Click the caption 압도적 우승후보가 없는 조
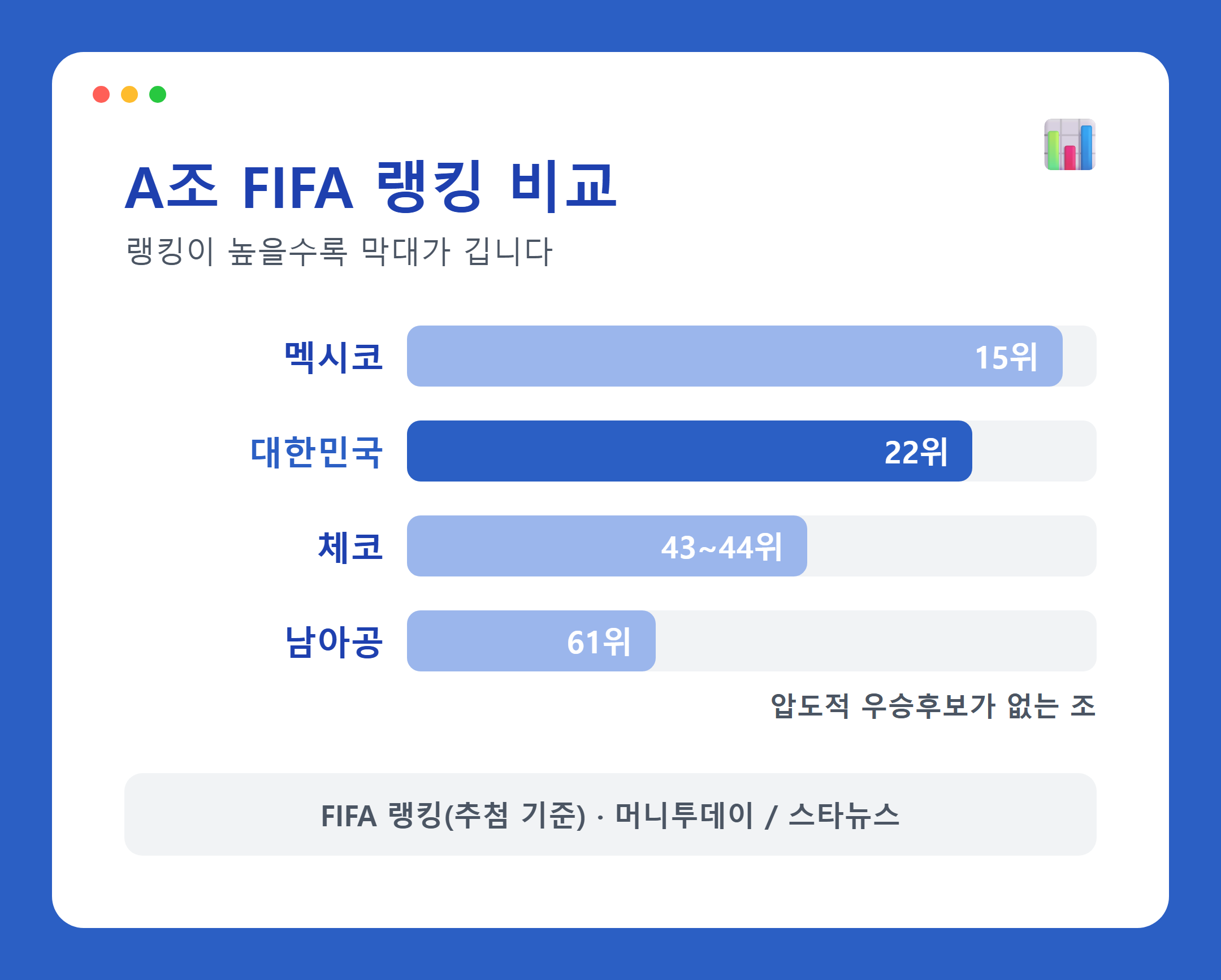 [x=933, y=706]
